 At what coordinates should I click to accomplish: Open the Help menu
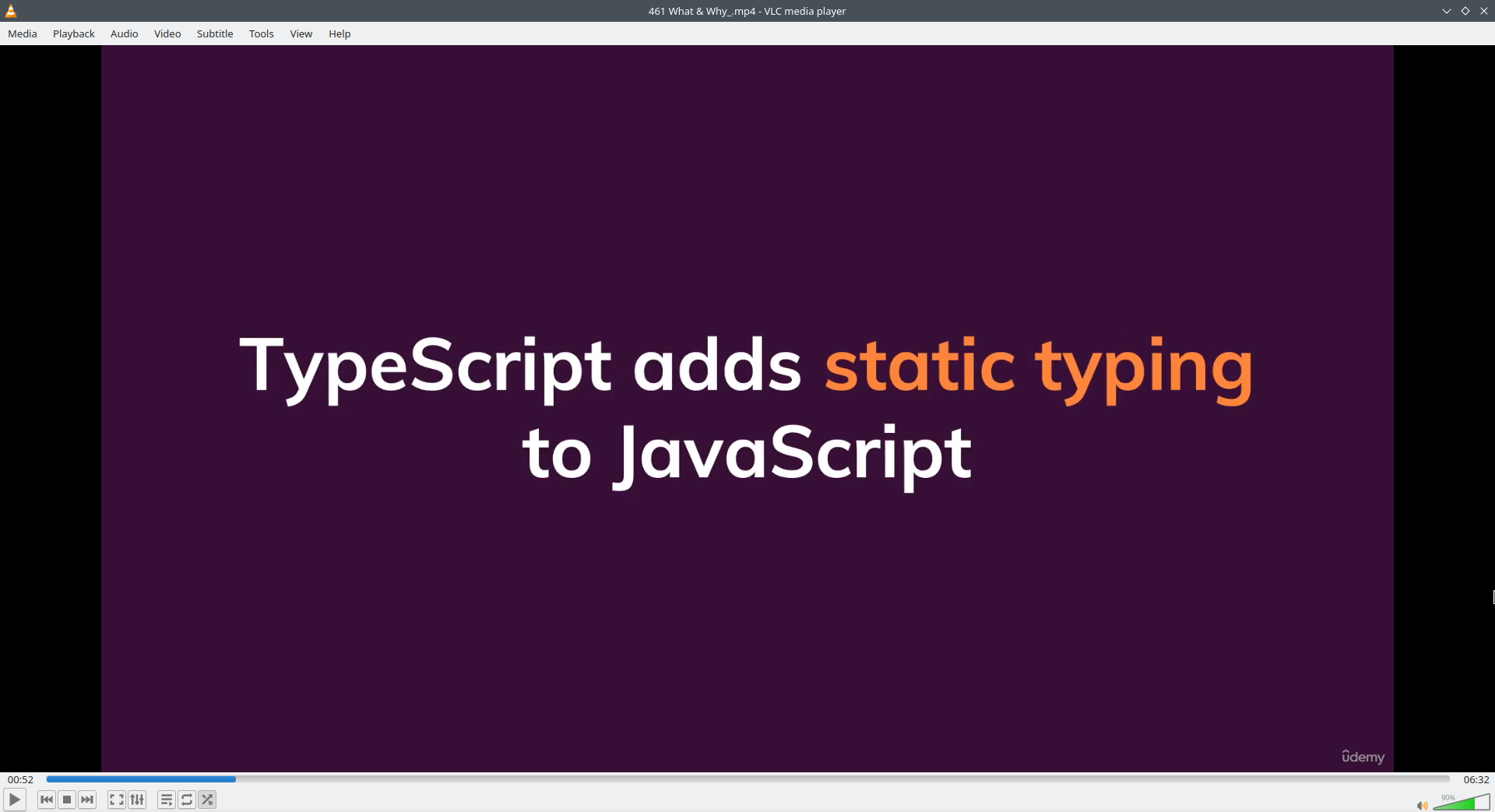point(339,33)
